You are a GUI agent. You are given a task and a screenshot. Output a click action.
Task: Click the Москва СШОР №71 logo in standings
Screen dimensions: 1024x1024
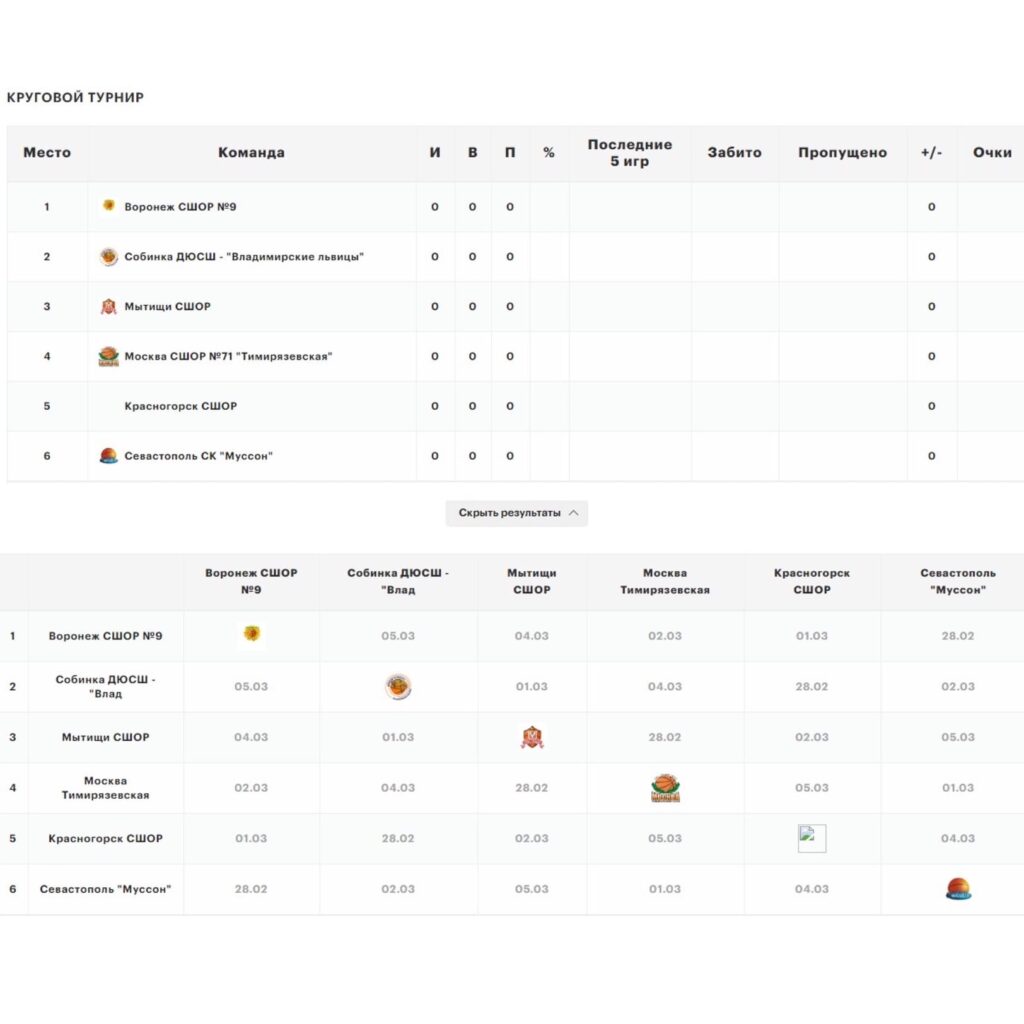pyautogui.click(x=108, y=357)
